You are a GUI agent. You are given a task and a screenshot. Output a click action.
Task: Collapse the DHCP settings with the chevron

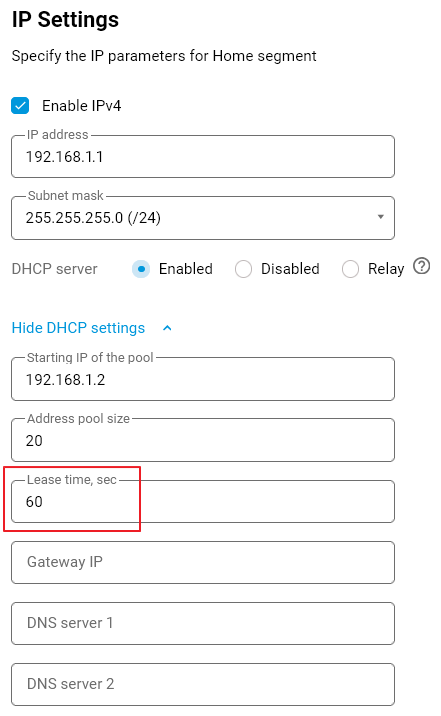167,328
